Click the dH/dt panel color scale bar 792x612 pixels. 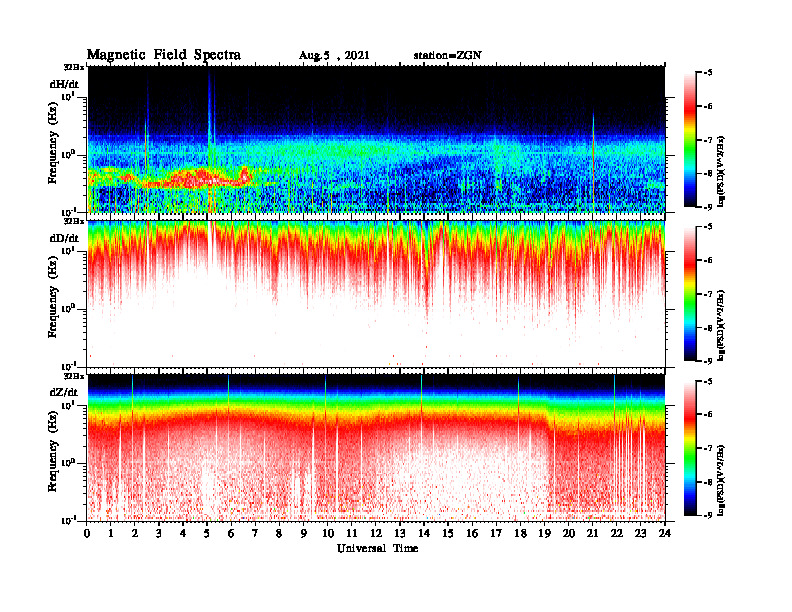pyautogui.click(x=690, y=140)
